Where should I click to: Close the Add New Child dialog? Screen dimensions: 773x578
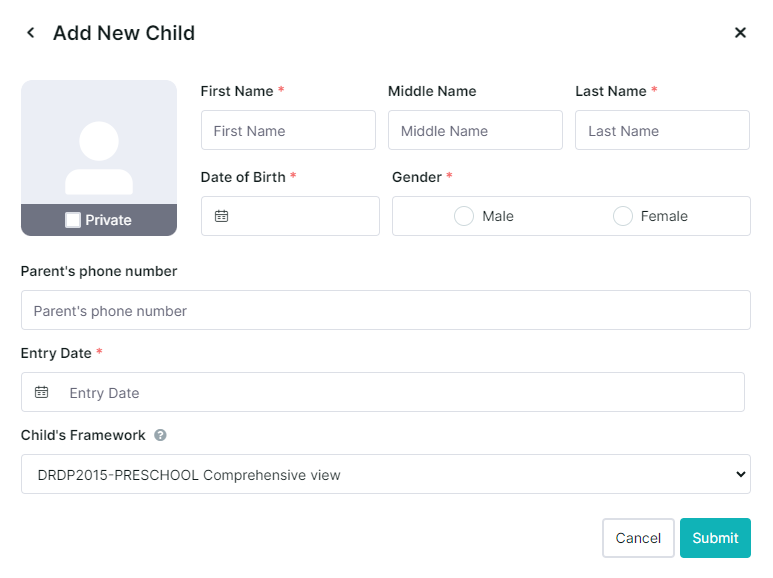click(x=740, y=33)
